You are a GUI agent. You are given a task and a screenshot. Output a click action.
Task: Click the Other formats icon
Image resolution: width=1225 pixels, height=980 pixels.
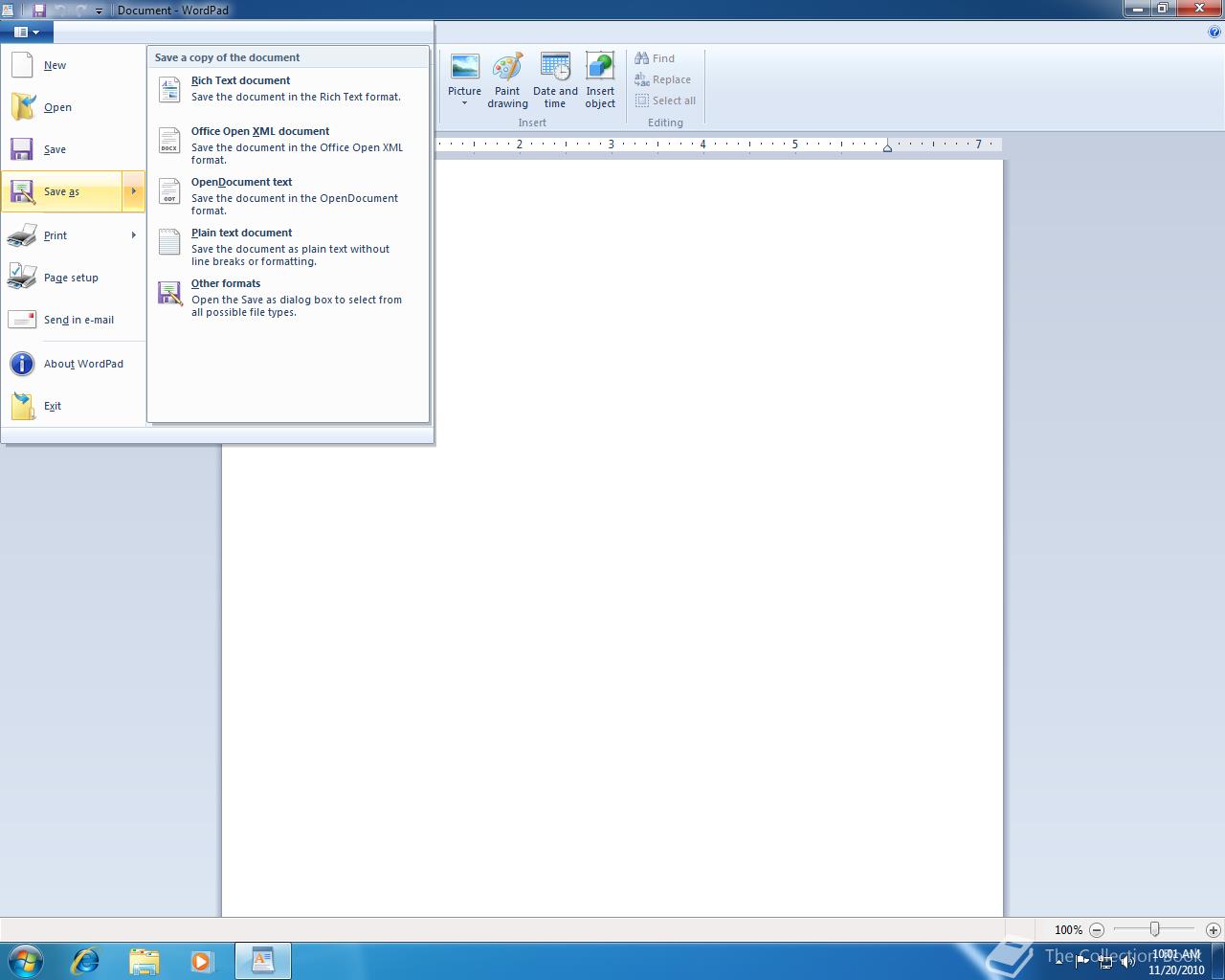point(169,293)
